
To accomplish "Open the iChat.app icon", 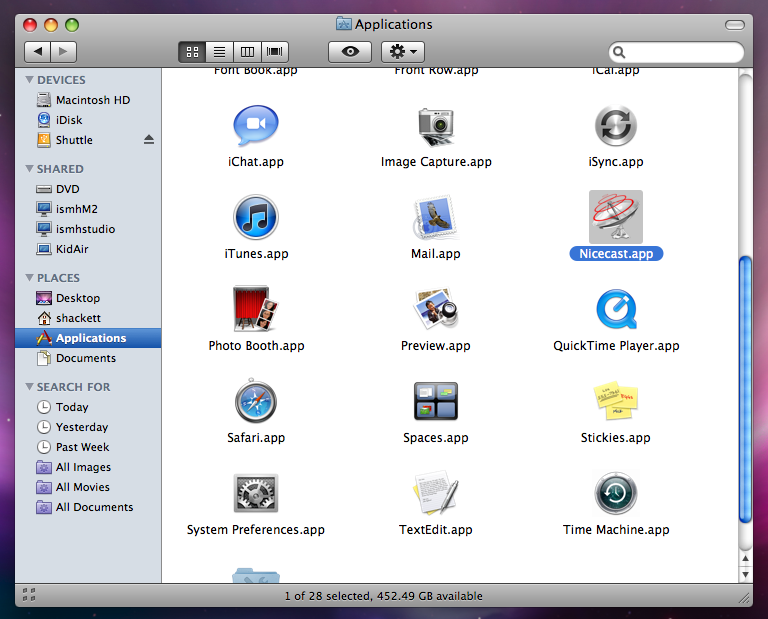I will [x=256, y=126].
